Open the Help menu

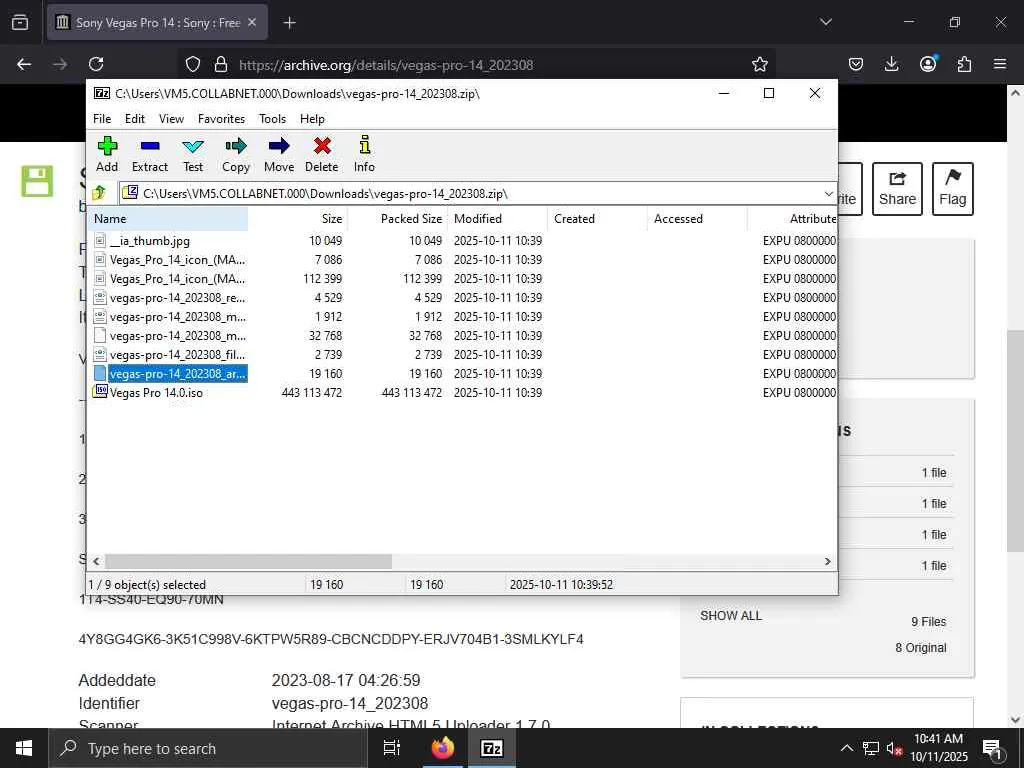click(312, 119)
